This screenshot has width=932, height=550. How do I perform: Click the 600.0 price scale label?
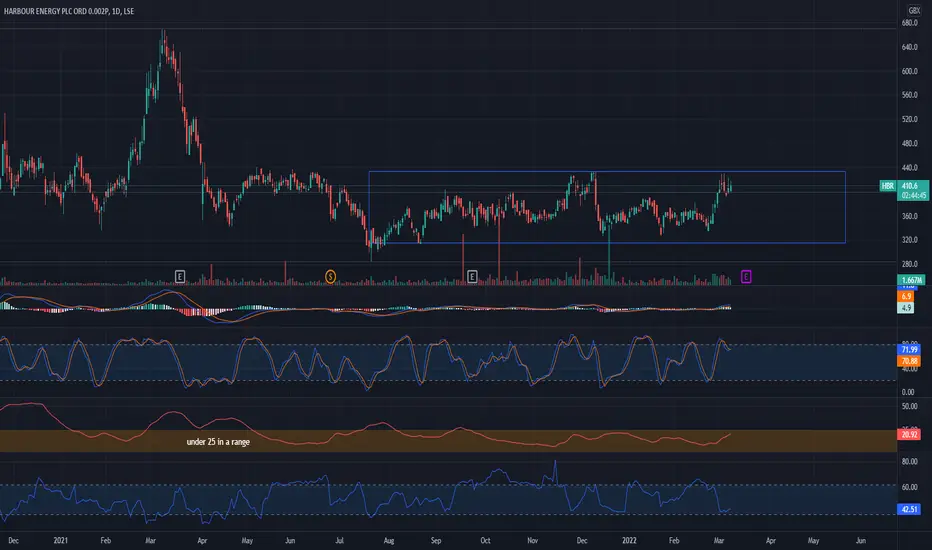tap(910, 71)
